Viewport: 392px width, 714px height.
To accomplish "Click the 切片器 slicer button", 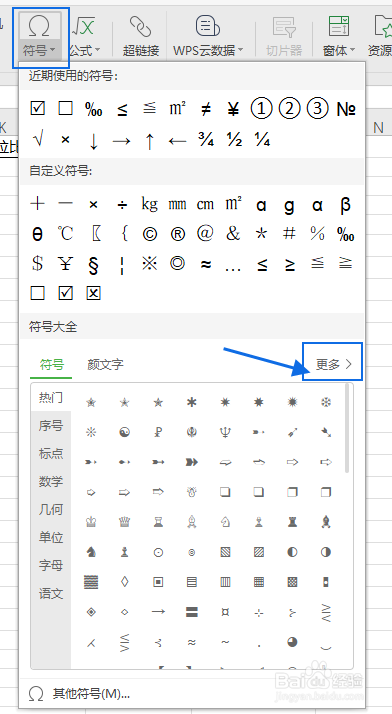I will pos(284,37).
